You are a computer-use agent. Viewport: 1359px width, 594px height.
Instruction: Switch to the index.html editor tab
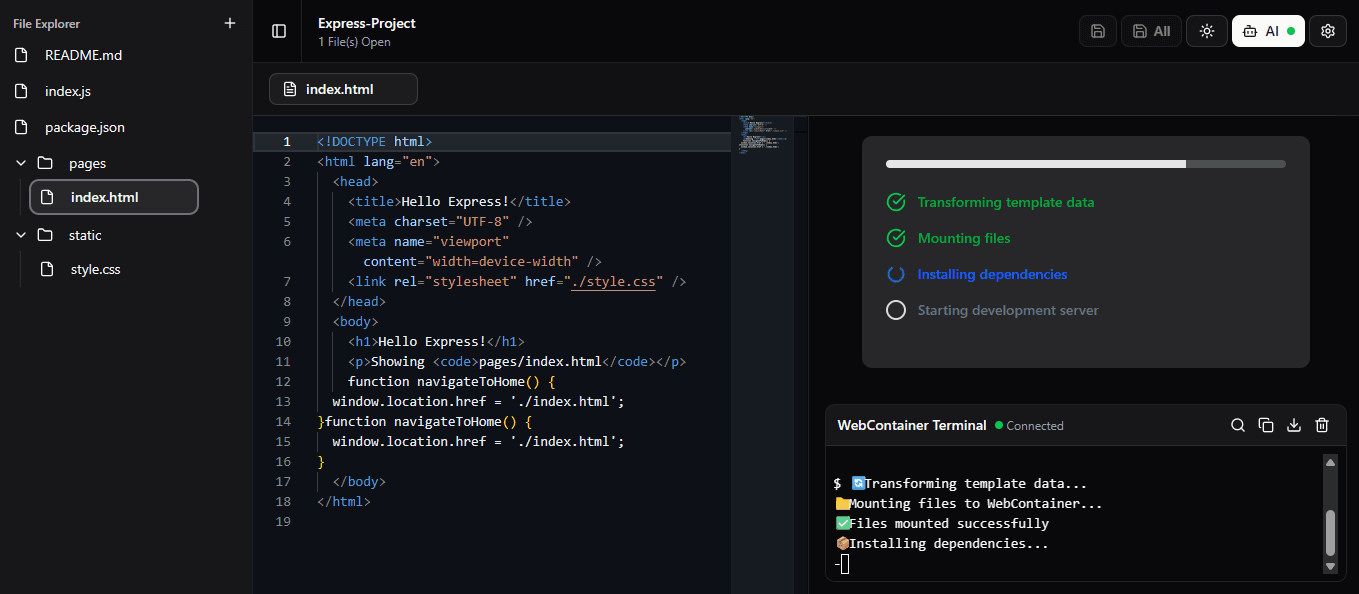coord(343,88)
